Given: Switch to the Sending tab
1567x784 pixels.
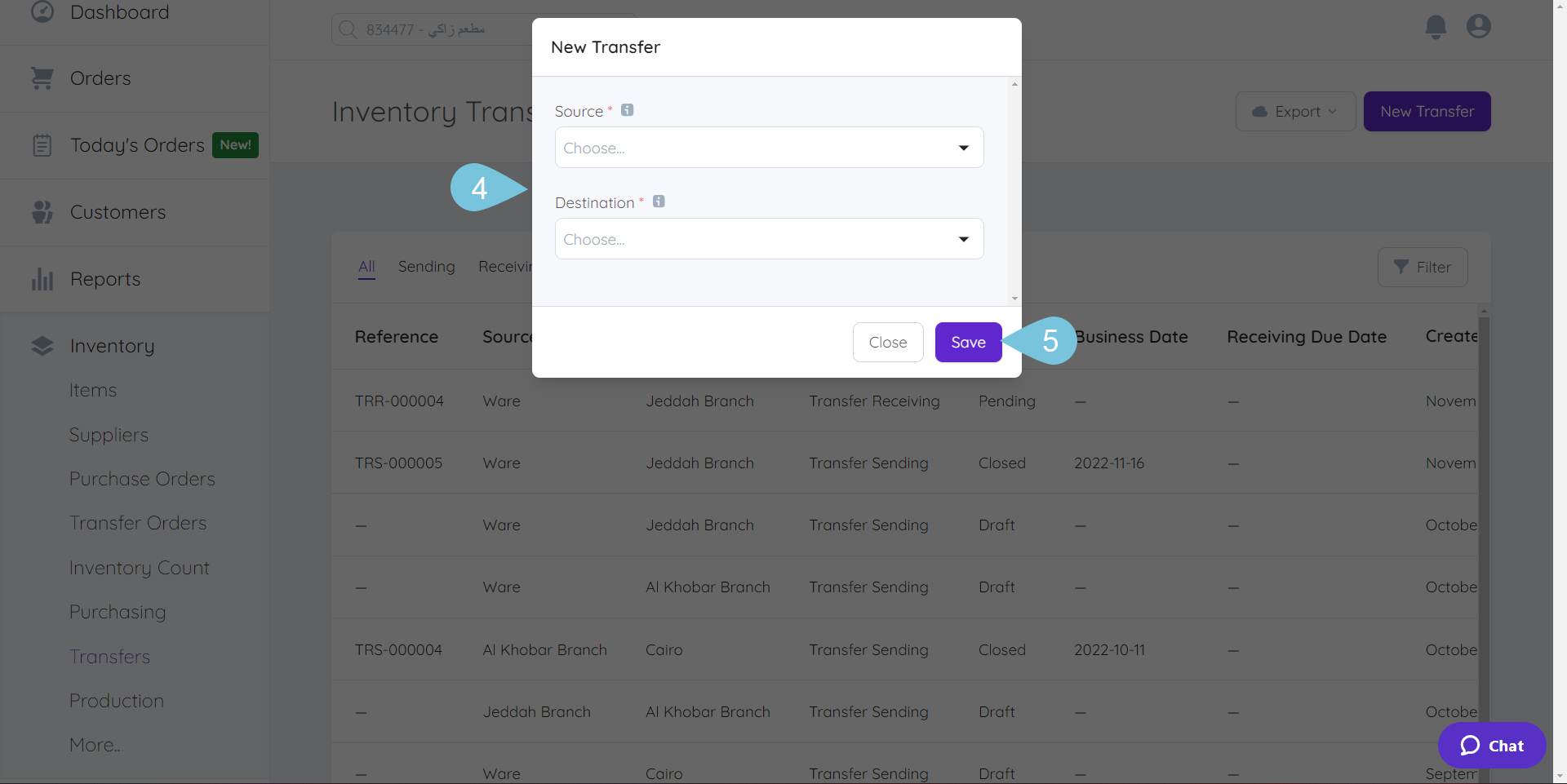Looking at the screenshot, I should click(426, 266).
